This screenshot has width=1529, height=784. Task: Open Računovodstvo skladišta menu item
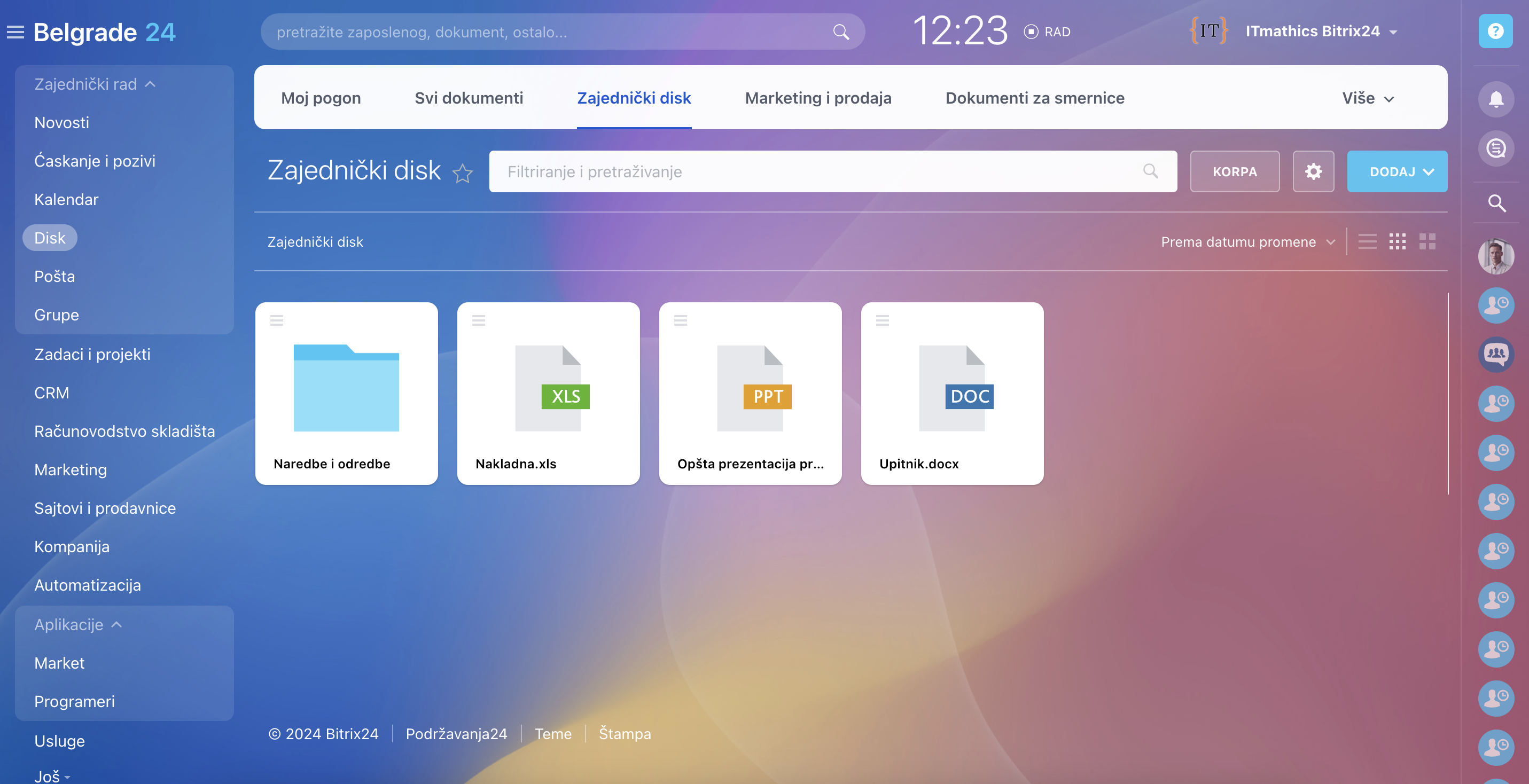124,432
